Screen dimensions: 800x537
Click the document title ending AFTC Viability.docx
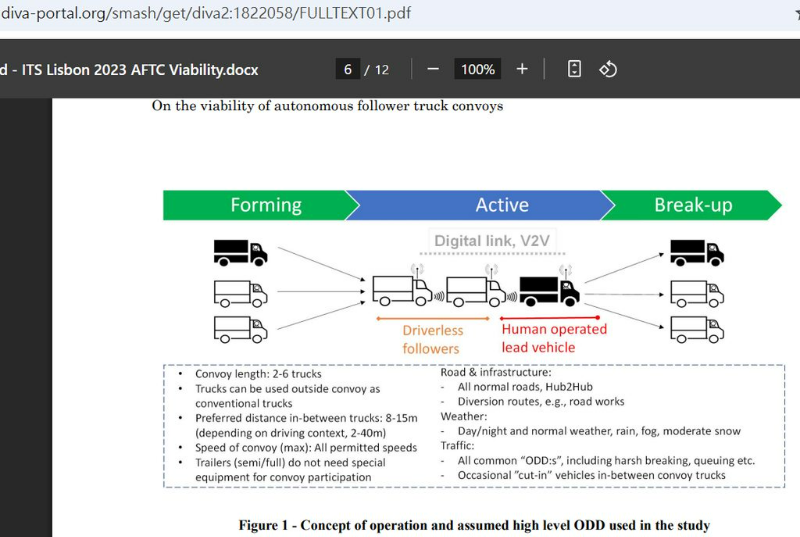[x=130, y=69]
